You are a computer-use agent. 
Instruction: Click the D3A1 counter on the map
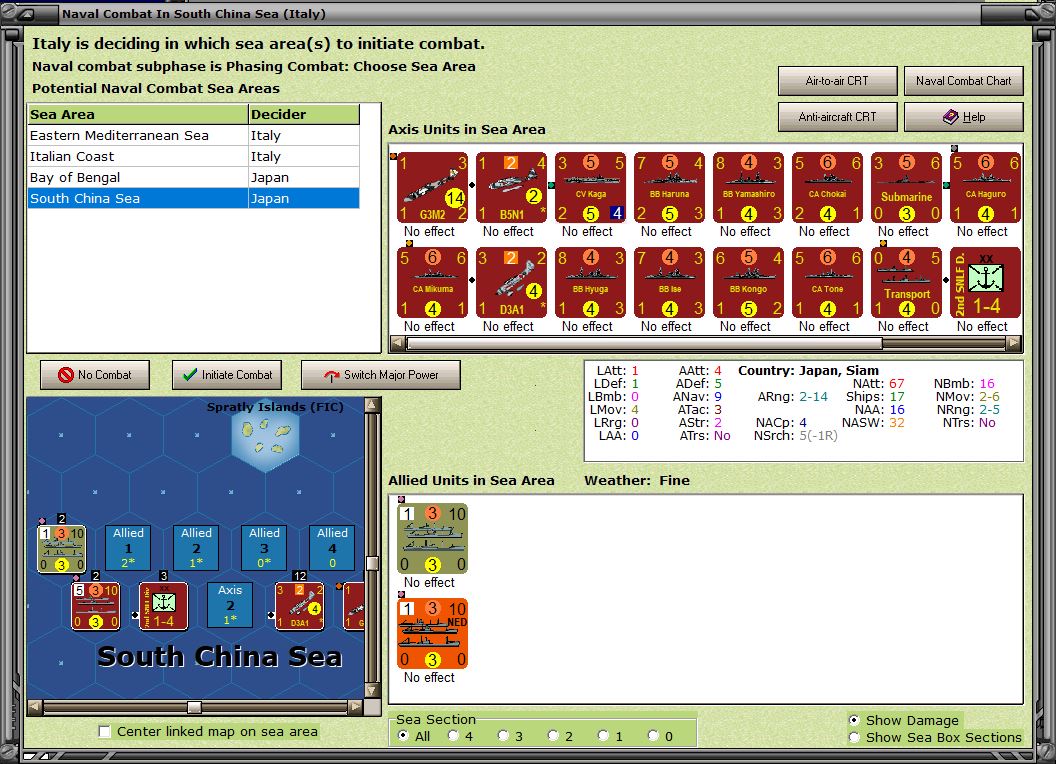pyautogui.click(x=300, y=606)
